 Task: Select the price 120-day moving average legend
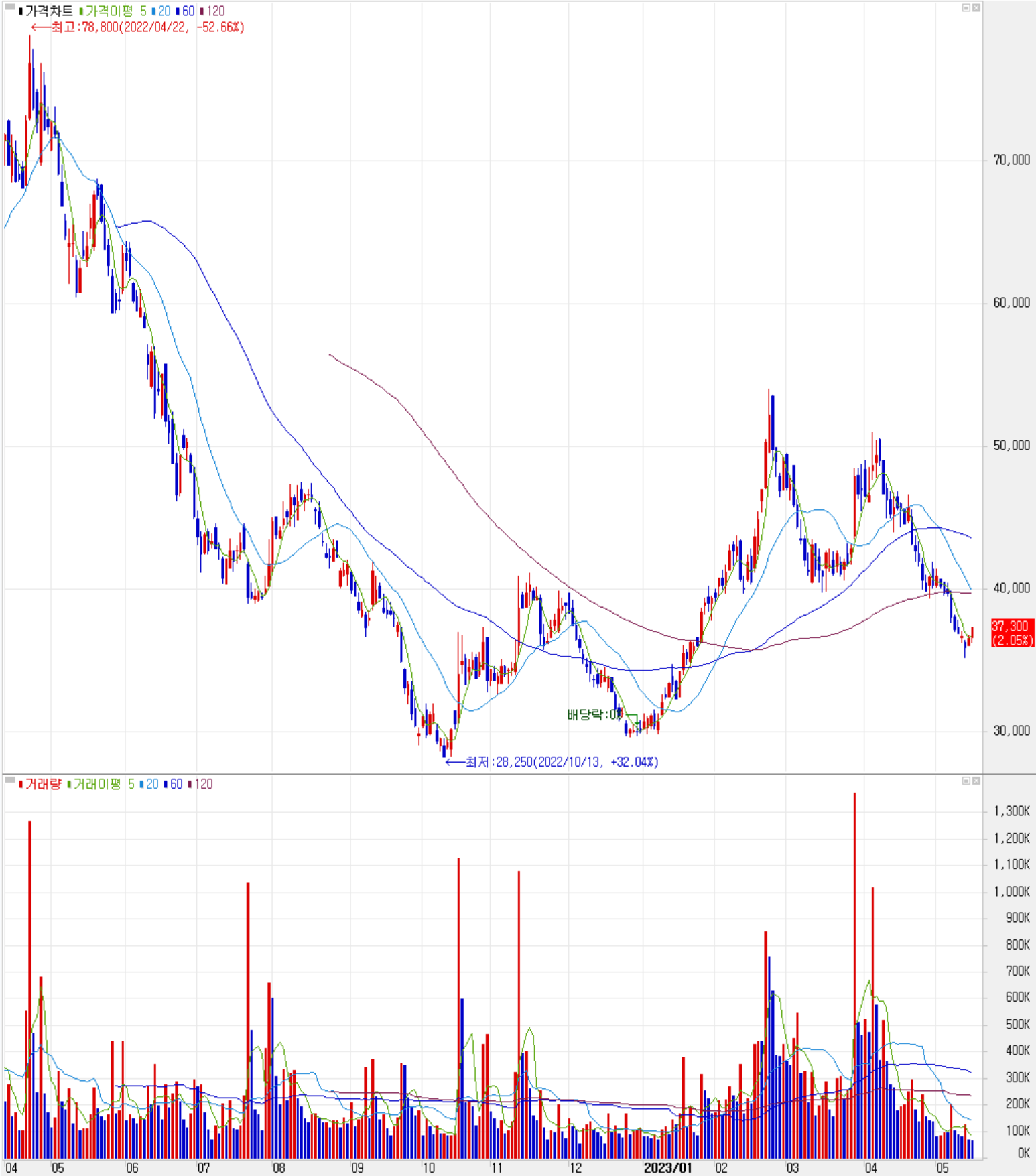tap(212, 11)
